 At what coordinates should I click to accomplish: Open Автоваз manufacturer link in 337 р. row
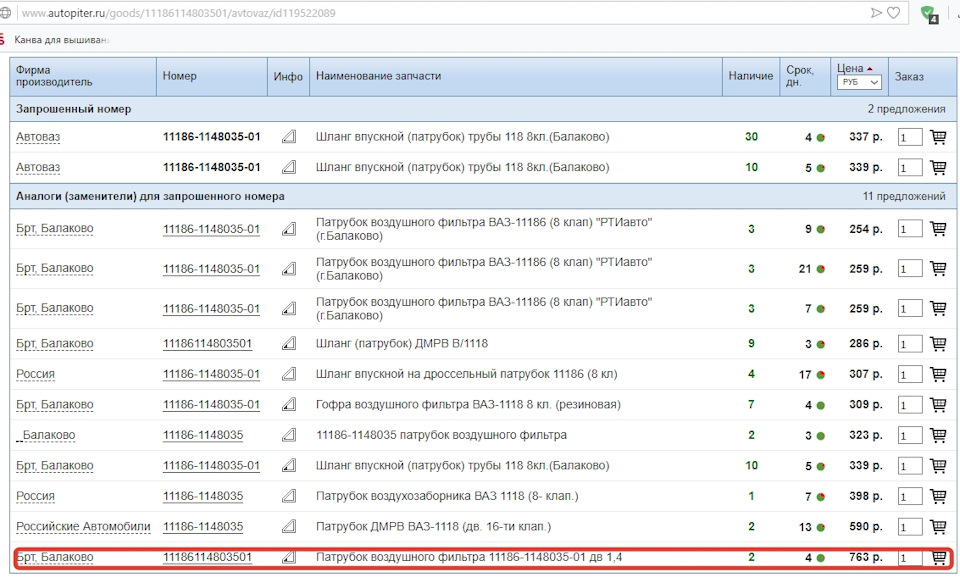(x=38, y=137)
